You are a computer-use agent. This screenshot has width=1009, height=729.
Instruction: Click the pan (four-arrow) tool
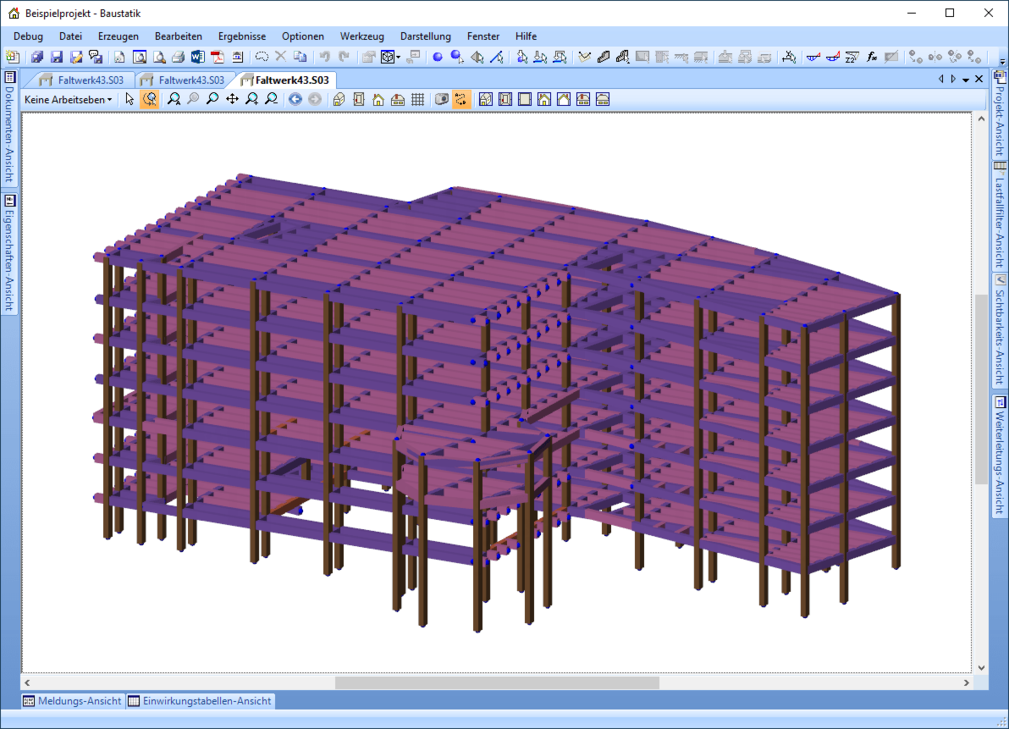point(232,99)
